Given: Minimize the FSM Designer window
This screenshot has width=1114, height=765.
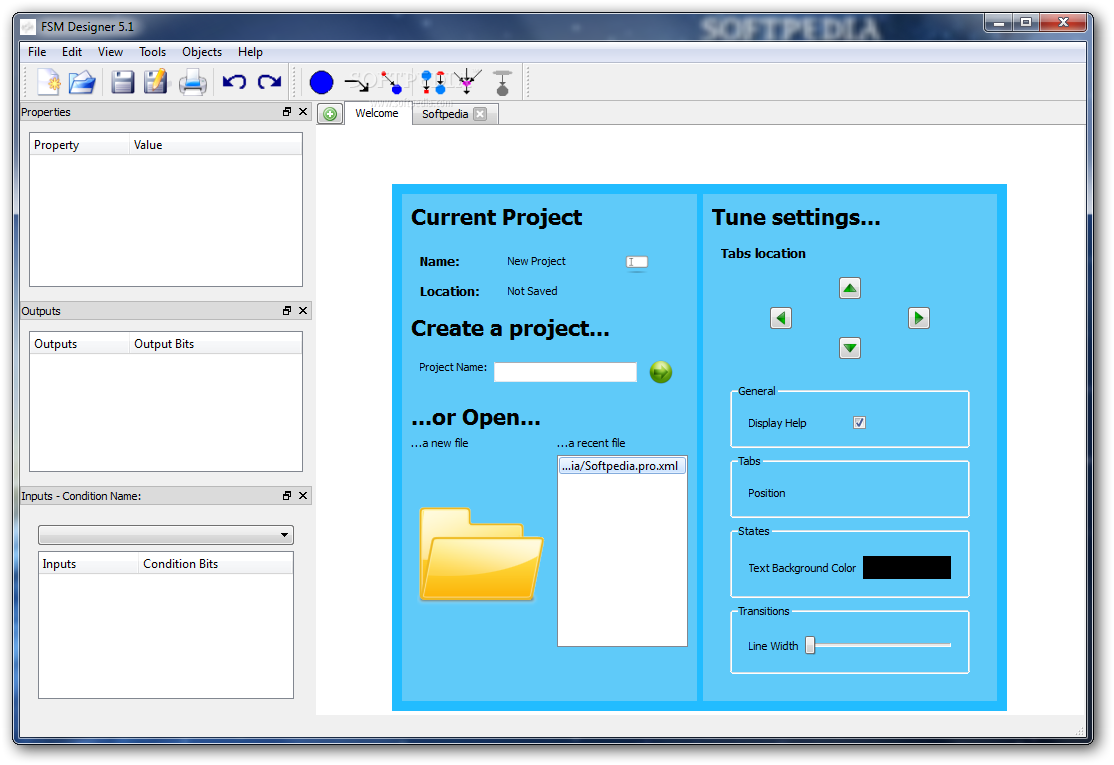Looking at the screenshot, I should click(999, 23).
